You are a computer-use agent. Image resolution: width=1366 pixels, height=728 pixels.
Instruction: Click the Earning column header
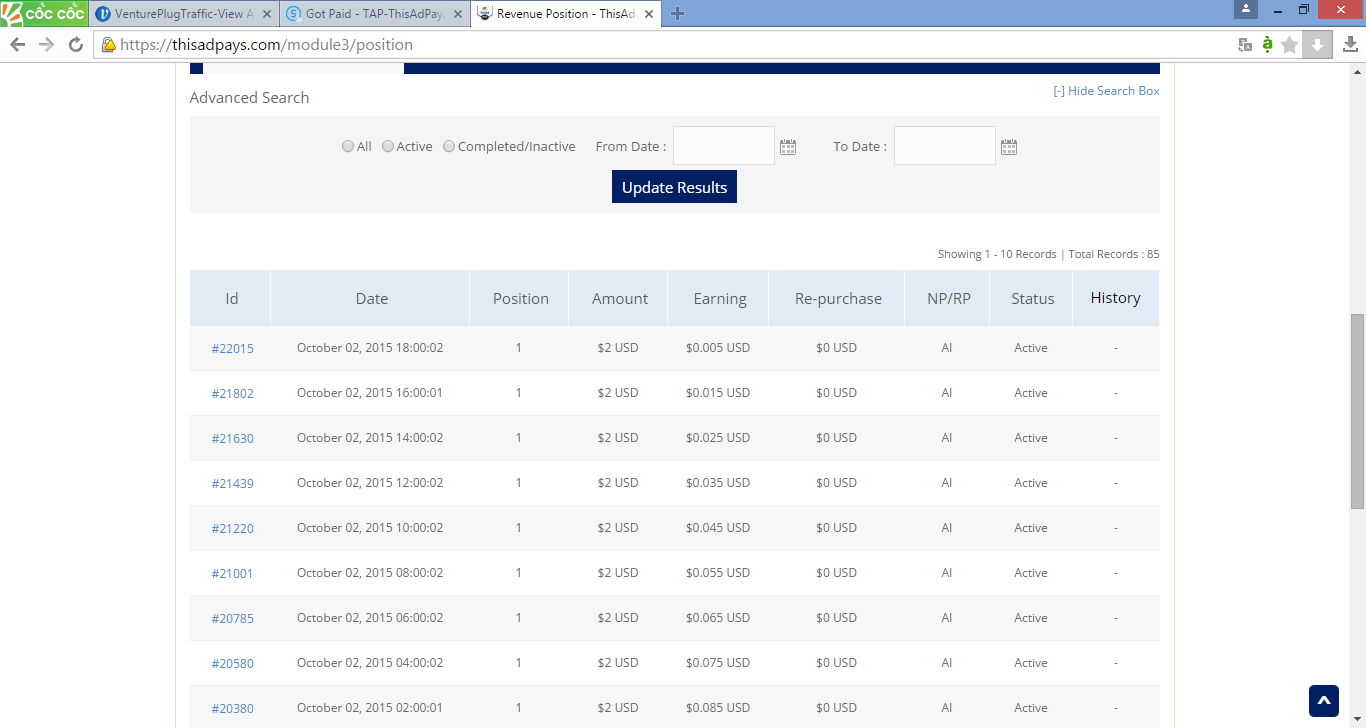pos(719,298)
